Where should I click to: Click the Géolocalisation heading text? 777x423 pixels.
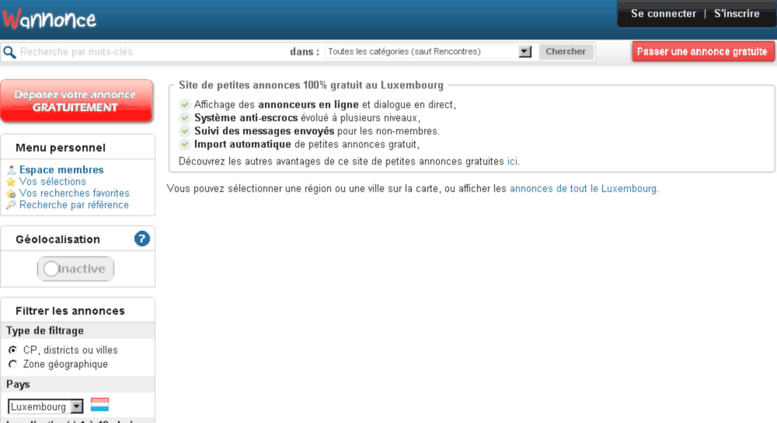(57, 239)
